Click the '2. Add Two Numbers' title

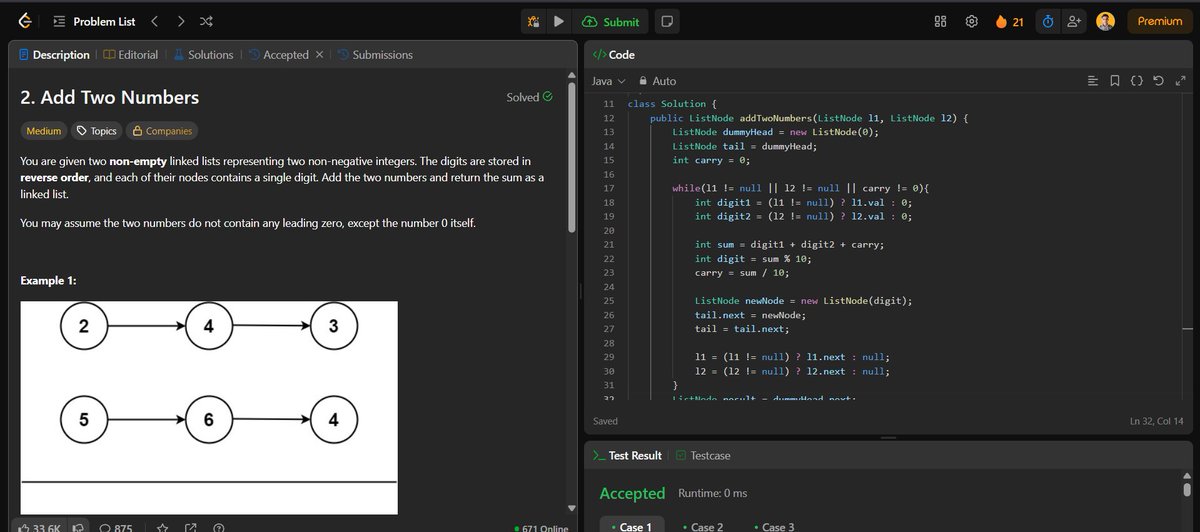point(110,97)
